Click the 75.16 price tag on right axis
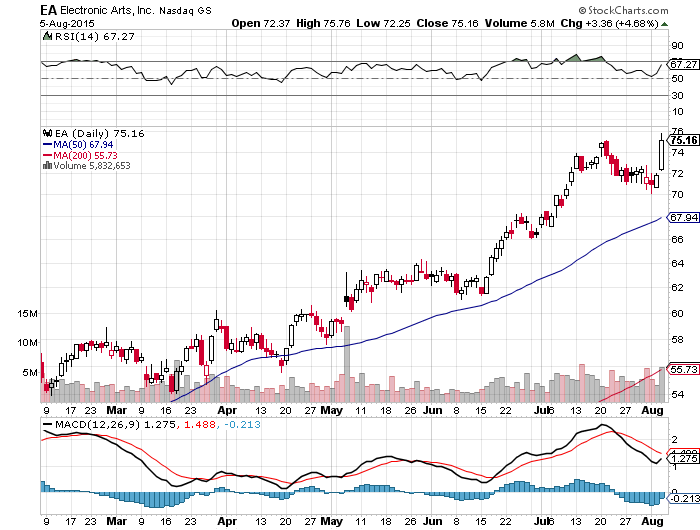The image size is (700, 530). 683,140
